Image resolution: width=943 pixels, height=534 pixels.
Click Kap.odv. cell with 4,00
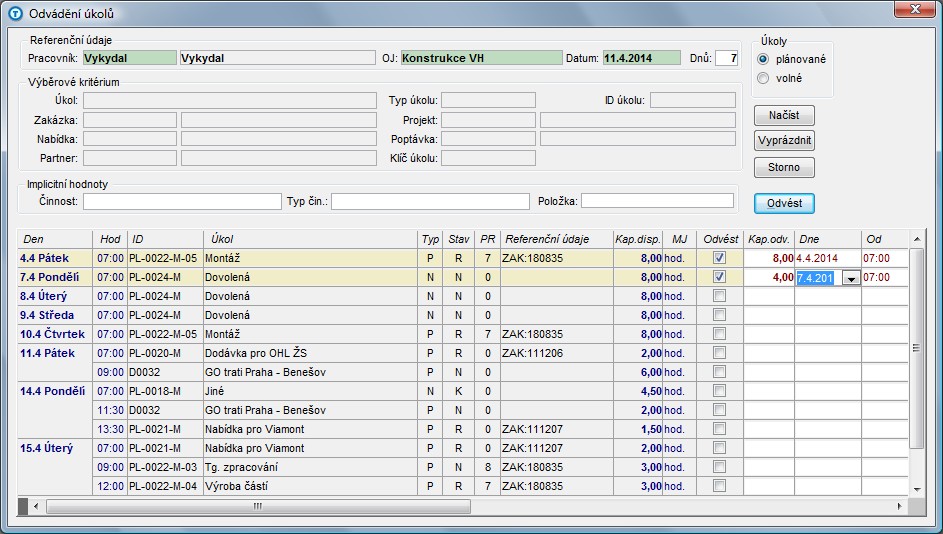[769, 277]
